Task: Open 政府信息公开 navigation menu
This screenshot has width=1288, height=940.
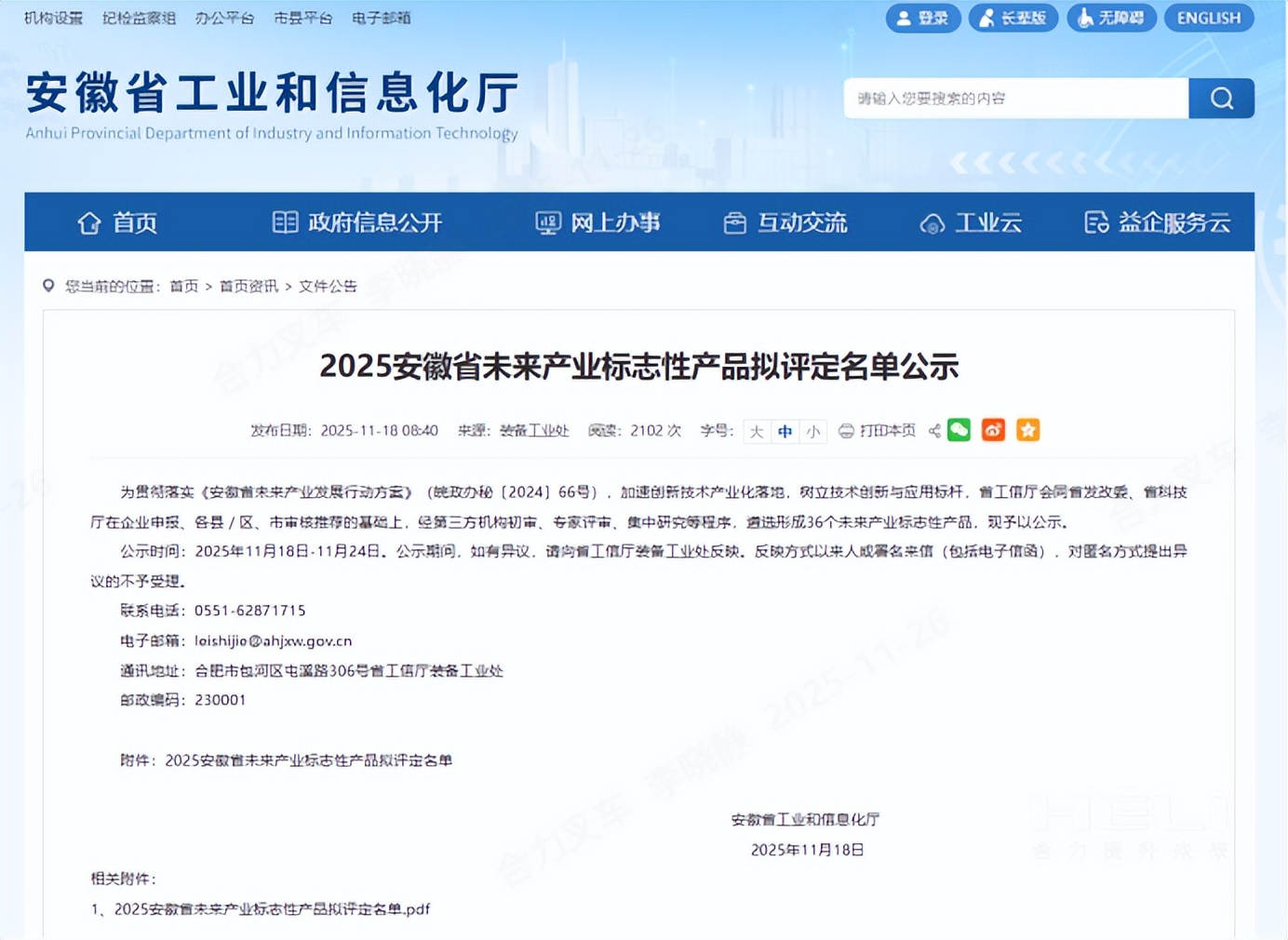Action: tap(356, 223)
